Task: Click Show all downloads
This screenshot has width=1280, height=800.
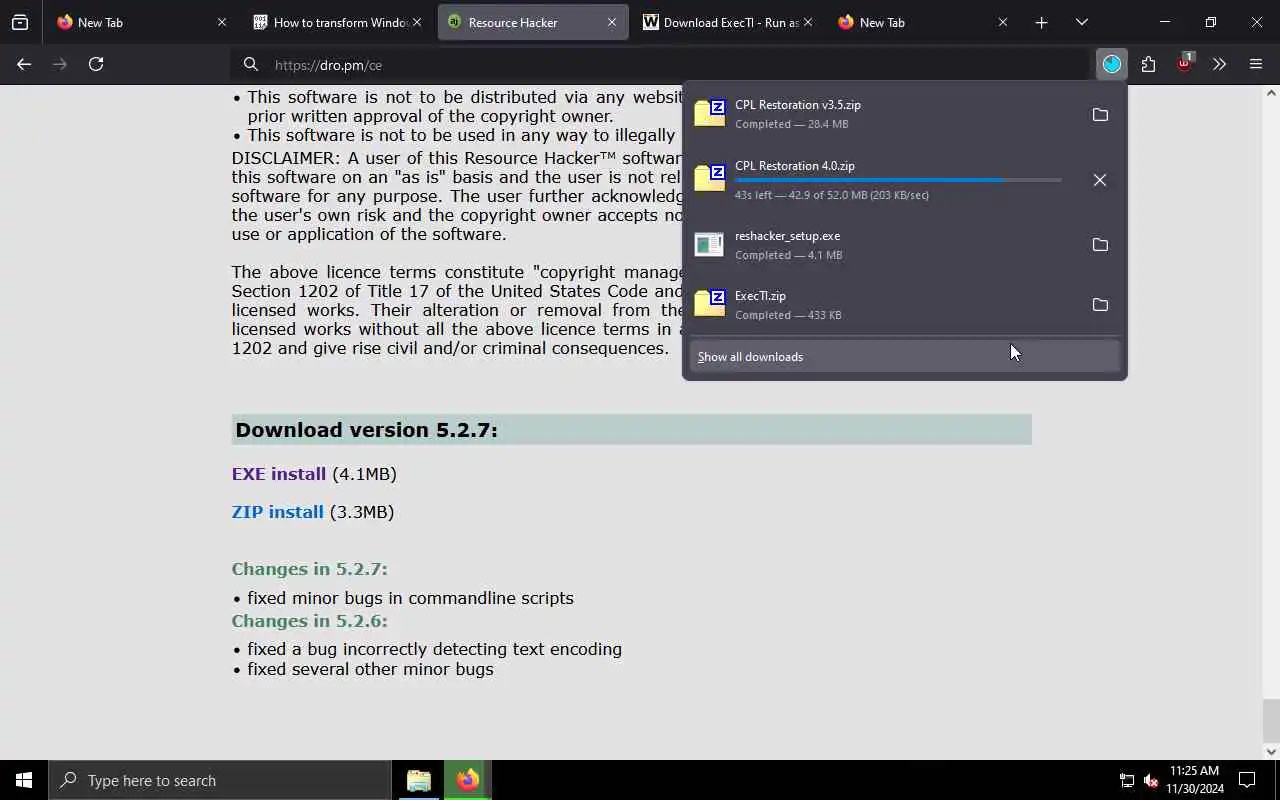Action: pyautogui.click(x=904, y=357)
